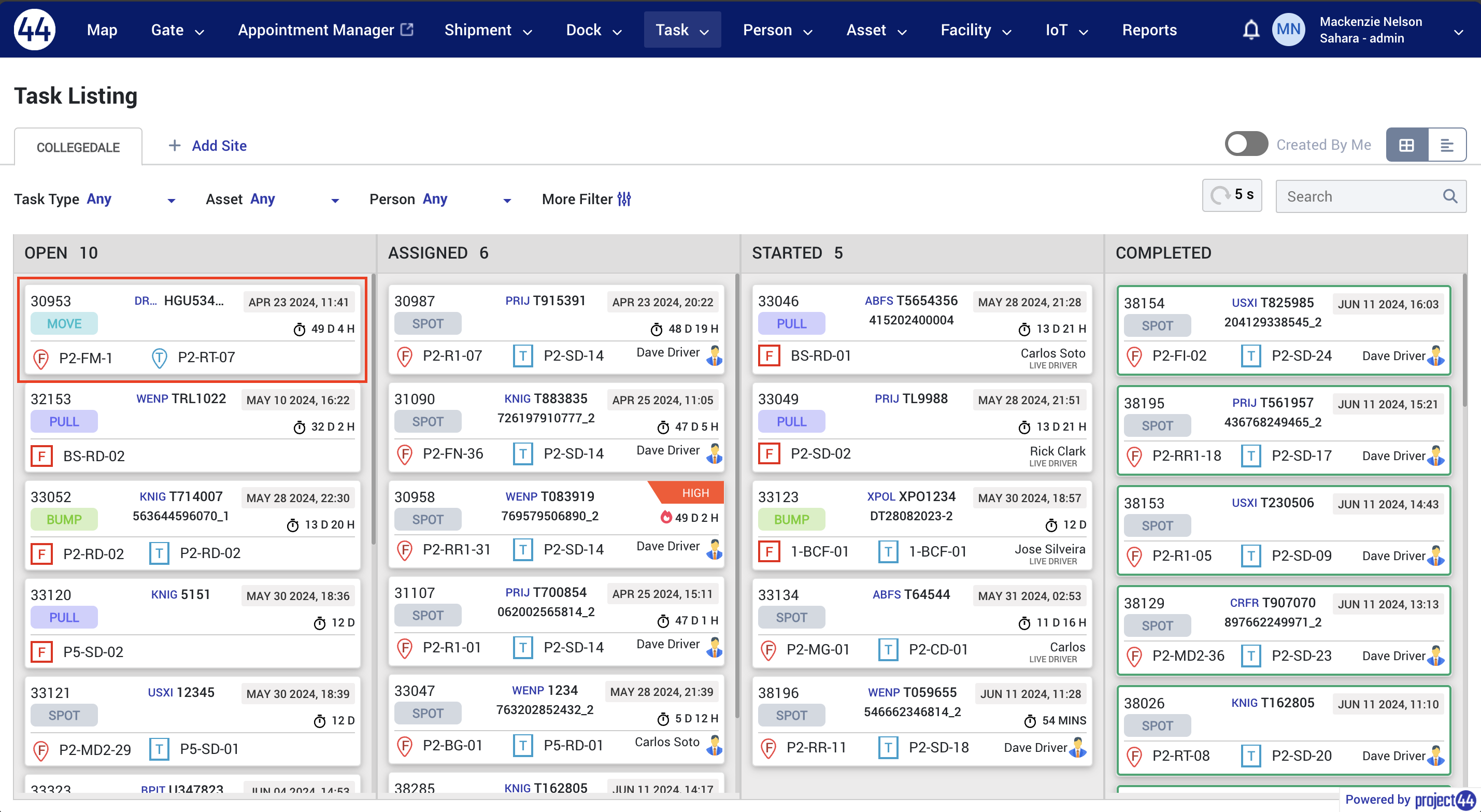The height and width of the screenshot is (812, 1481).
Task: Open More Filter sliders icon
Action: point(624,199)
